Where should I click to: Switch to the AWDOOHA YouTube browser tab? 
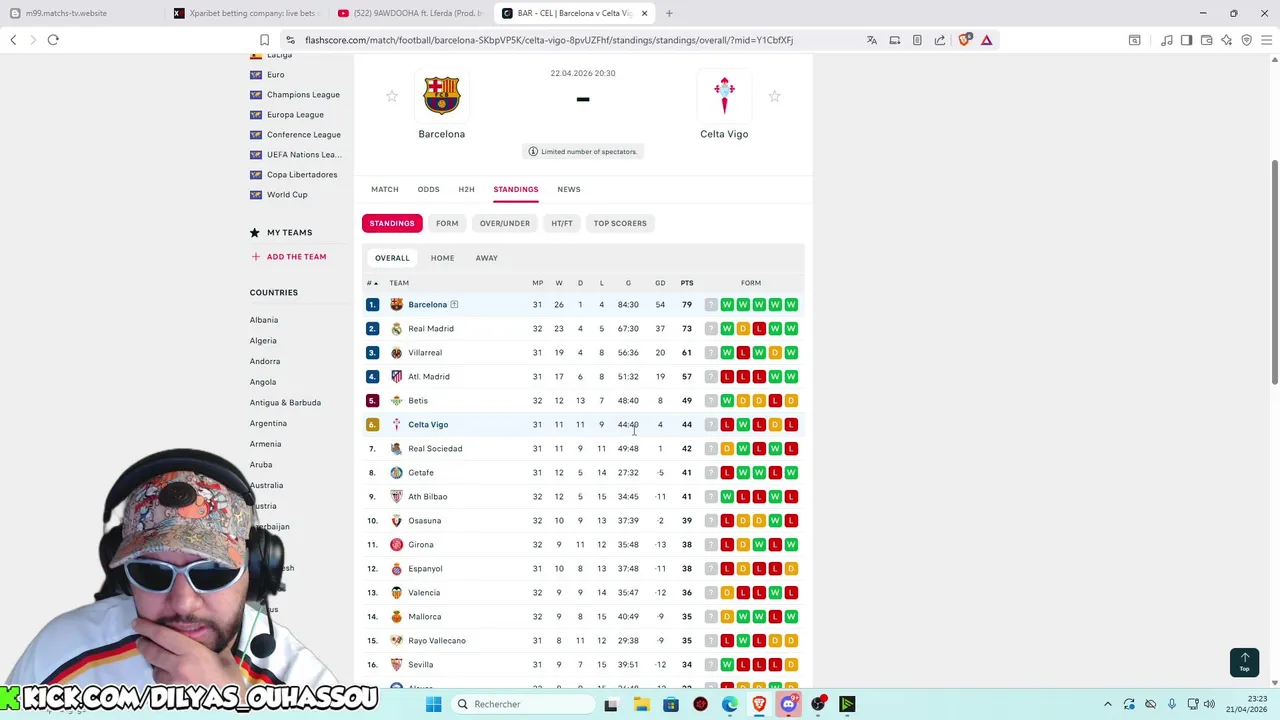coord(410,13)
